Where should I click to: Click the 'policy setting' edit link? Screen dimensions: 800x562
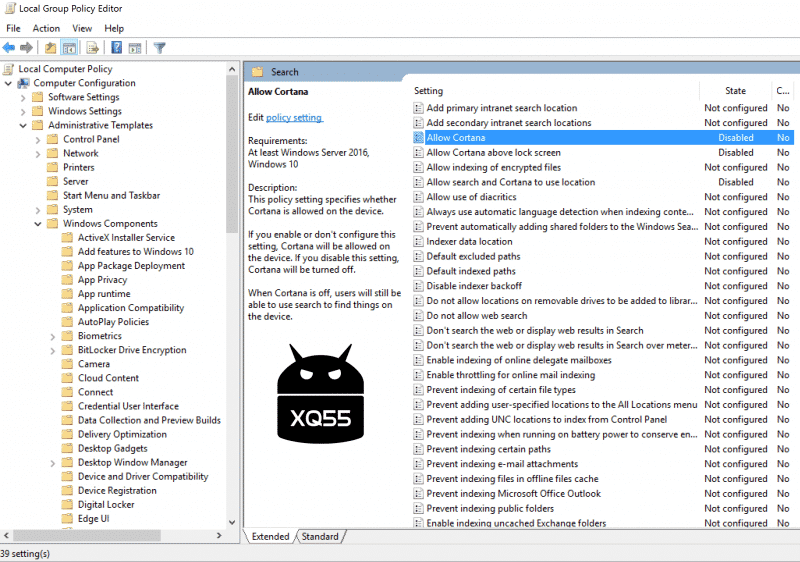(x=293, y=118)
